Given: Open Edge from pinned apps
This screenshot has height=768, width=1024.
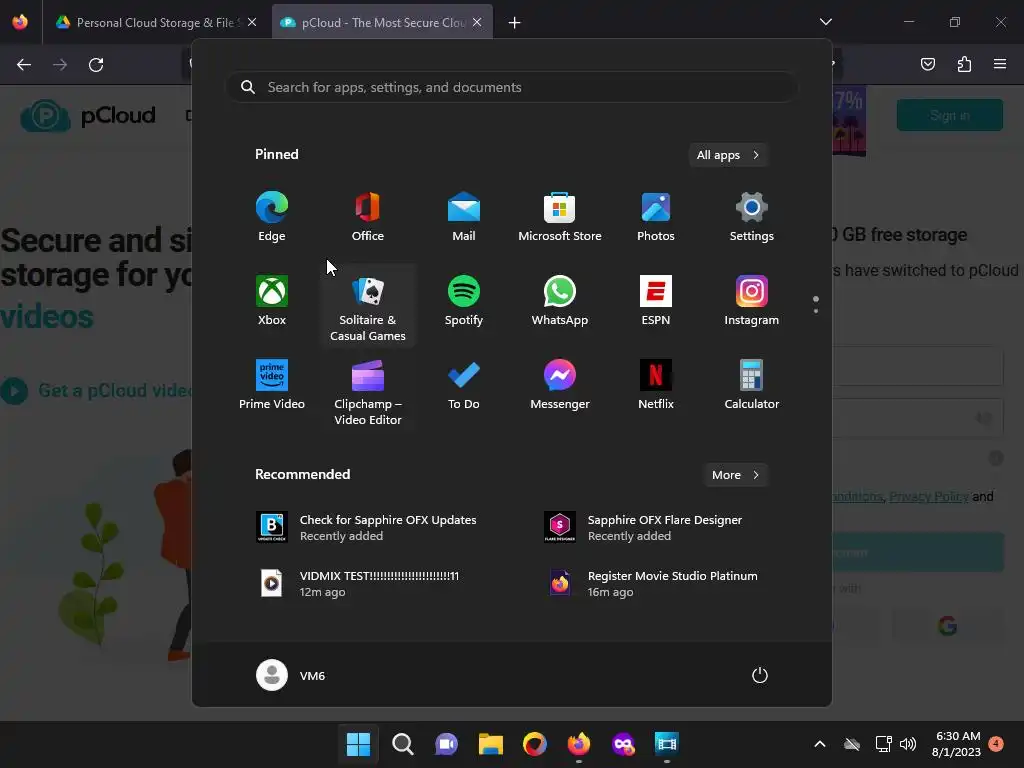Looking at the screenshot, I should (272, 217).
